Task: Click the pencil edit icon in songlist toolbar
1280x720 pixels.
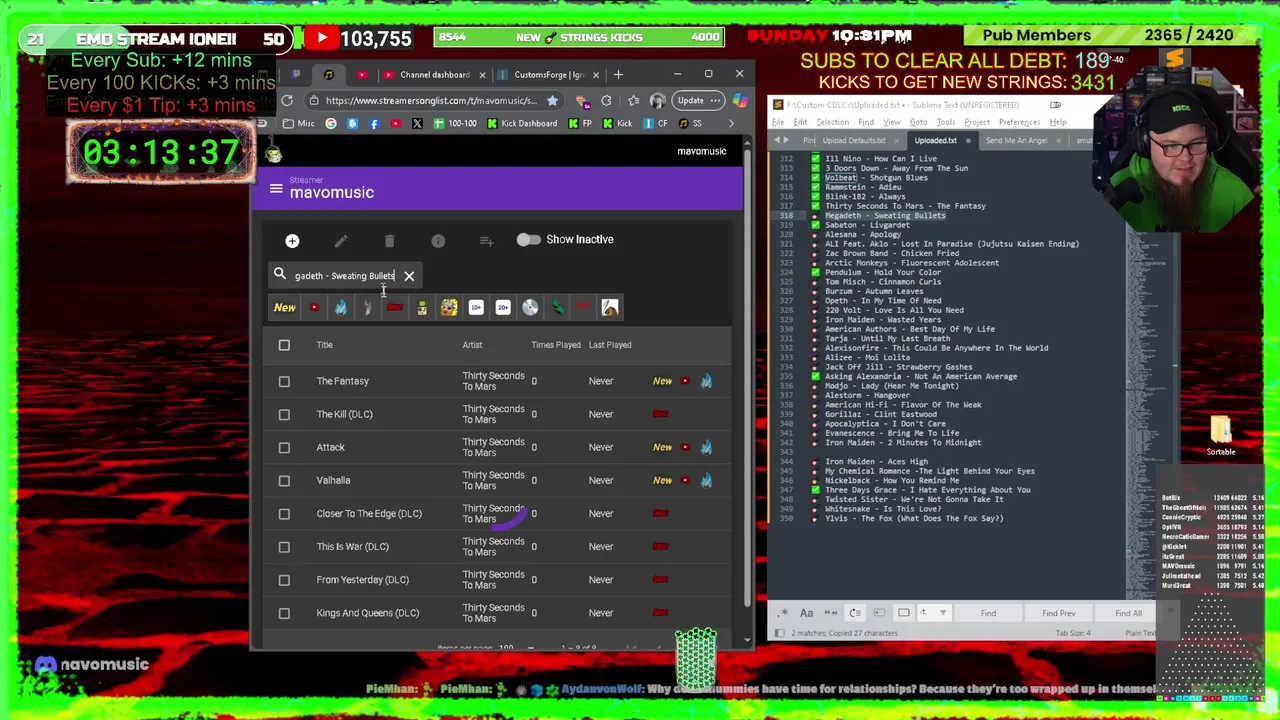Action: pos(341,241)
